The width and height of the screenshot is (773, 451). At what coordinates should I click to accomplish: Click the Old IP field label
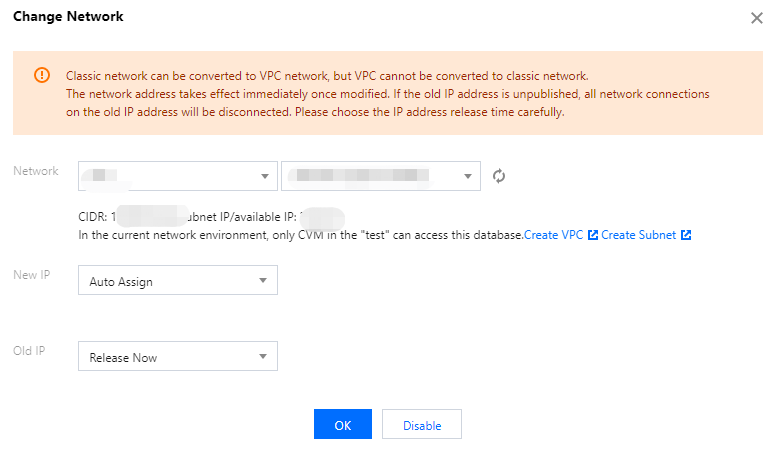(x=29, y=351)
